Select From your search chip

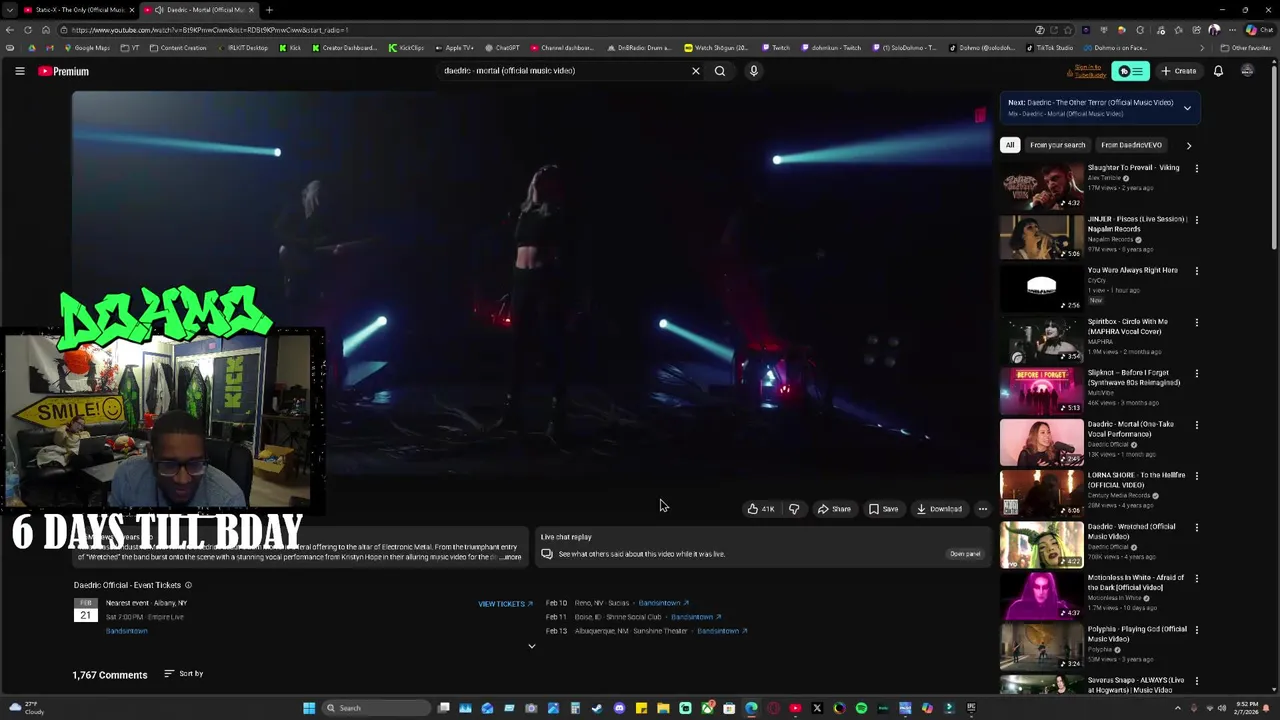coord(1057,145)
